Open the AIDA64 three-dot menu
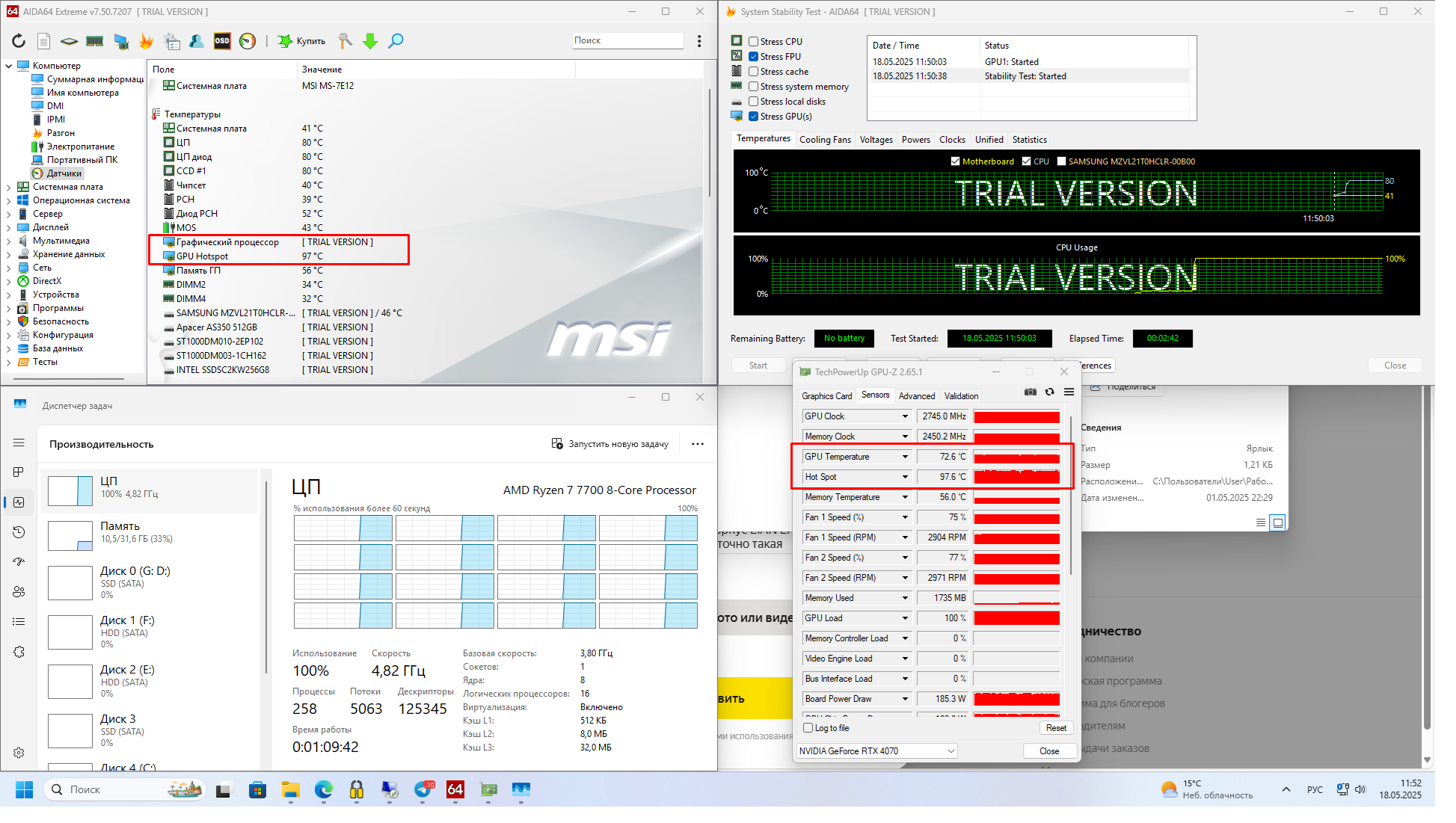 point(699,41)
